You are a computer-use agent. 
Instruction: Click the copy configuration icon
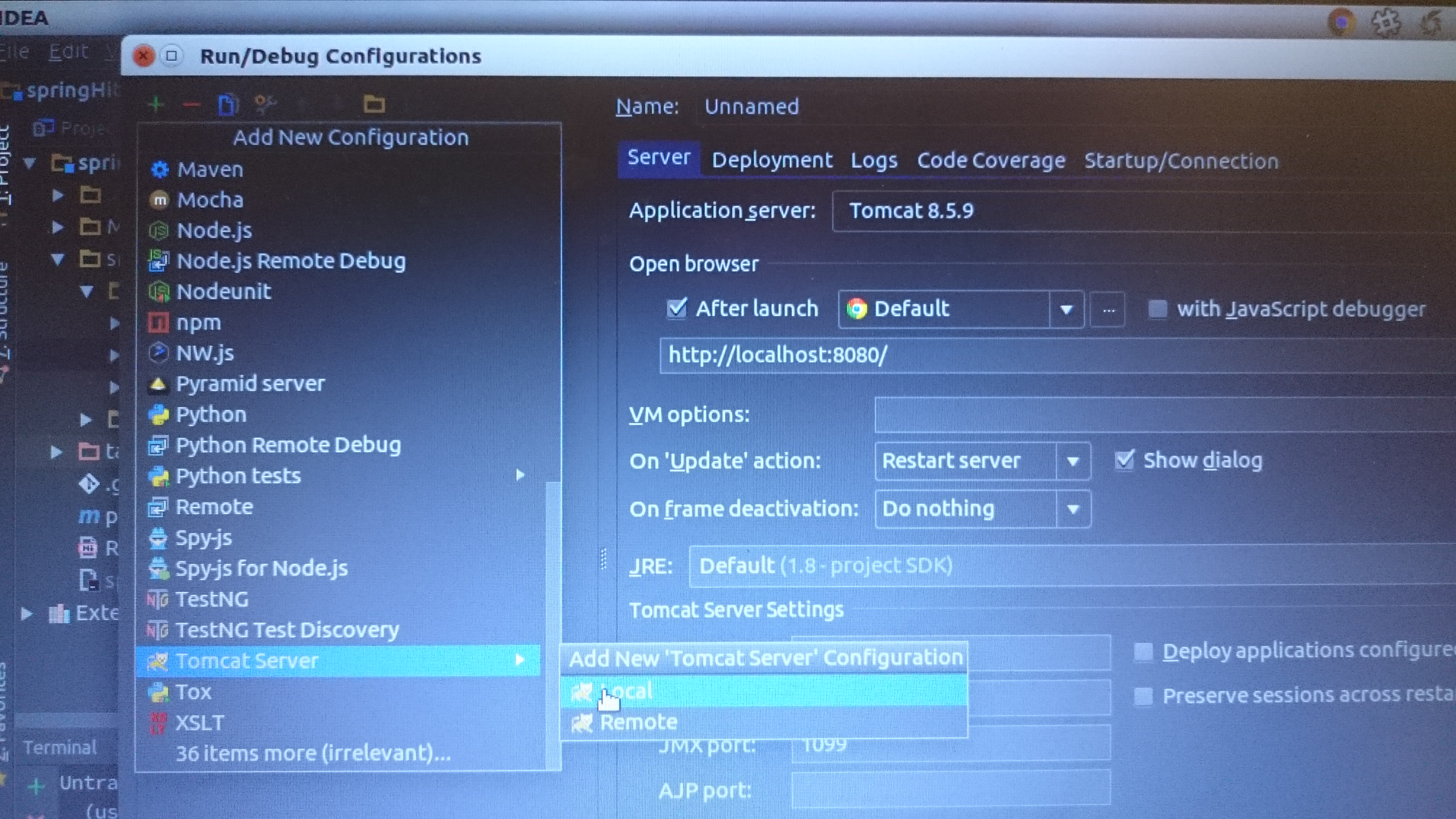pyautogui.click(x=228, y=105)
